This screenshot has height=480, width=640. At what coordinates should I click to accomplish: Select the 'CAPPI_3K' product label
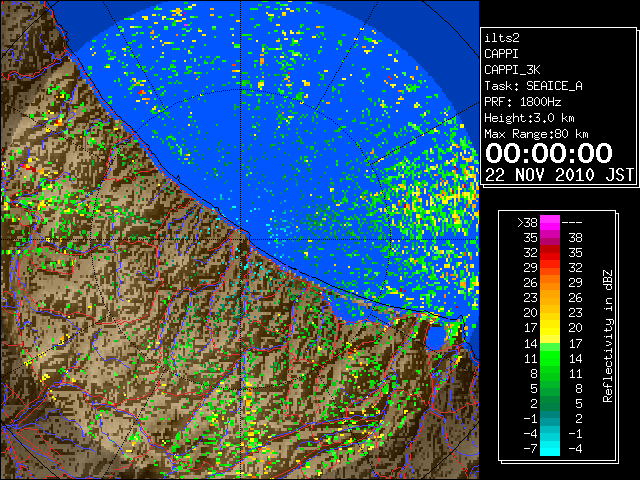click(x=512, y=70)
